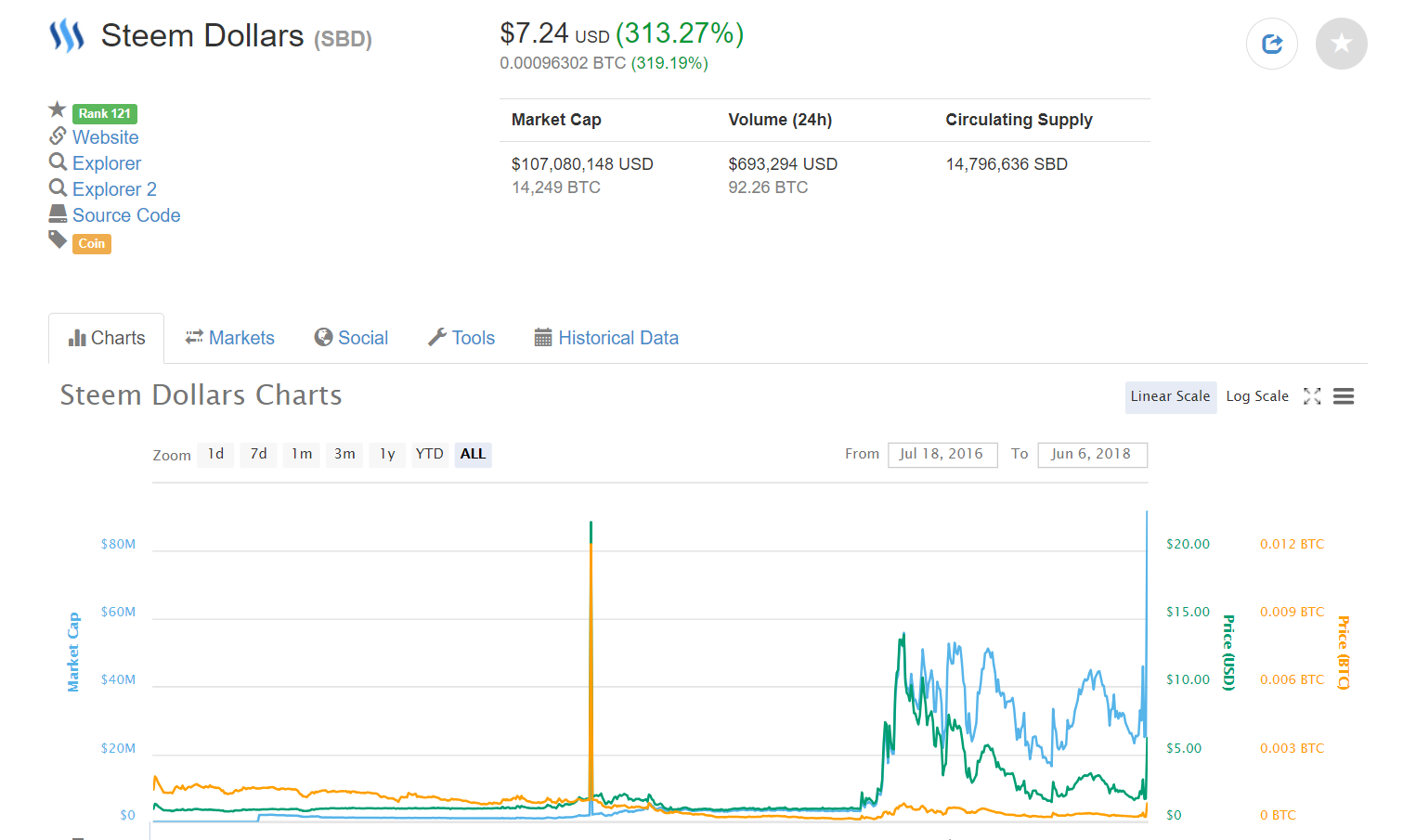Open chart context hamburger menu
Screen dimensions: 1416x840
coord(1344,396)
